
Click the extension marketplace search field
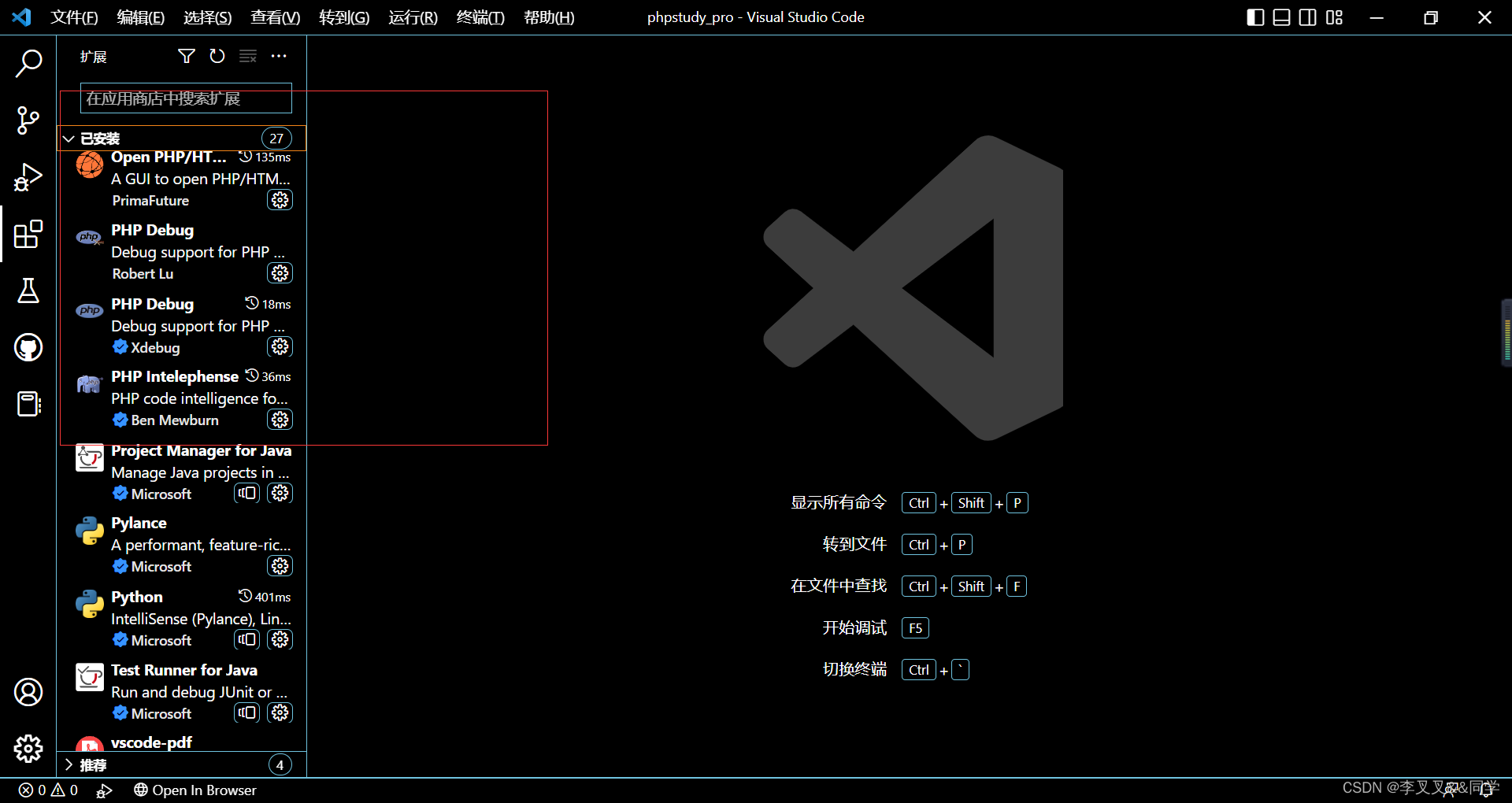pos(186,98)
